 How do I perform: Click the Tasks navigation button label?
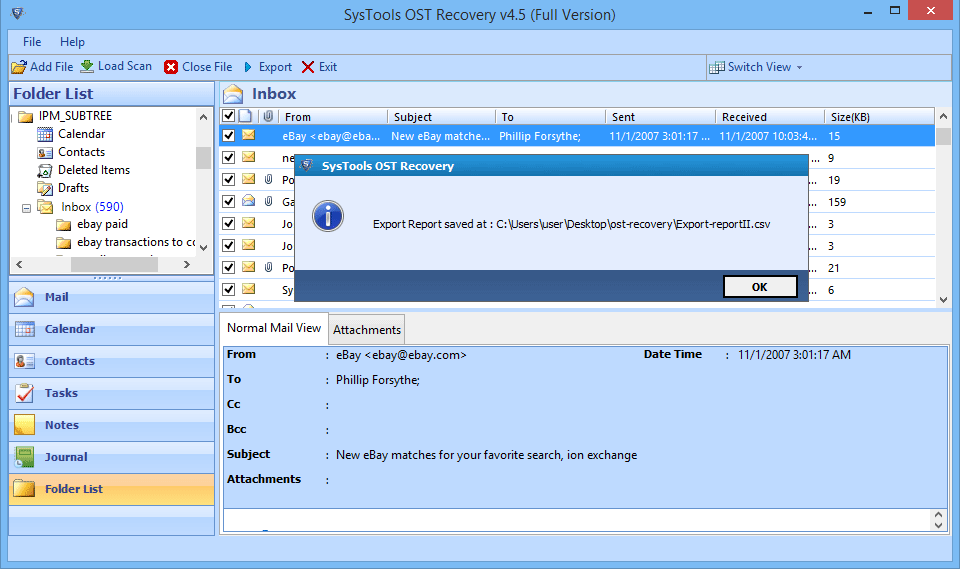(61, 393)
